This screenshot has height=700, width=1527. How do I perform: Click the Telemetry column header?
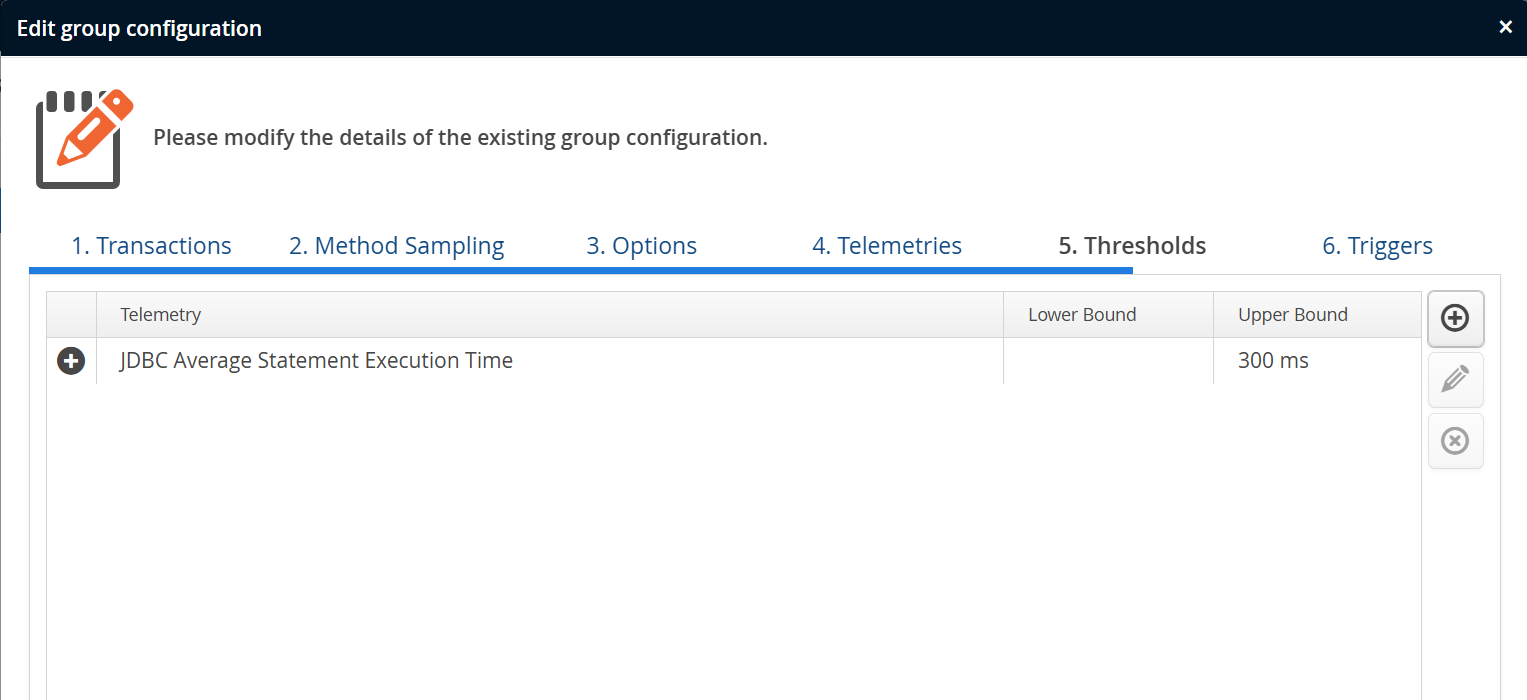[161, 315]
